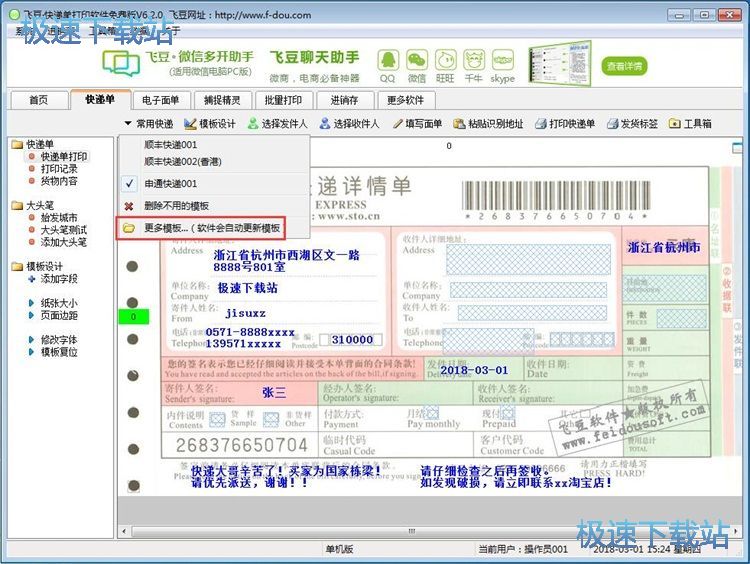This screenshot has height=564, width=750.
Task: Click sender phone field 0571-8888xxxx
Action: 250,332
